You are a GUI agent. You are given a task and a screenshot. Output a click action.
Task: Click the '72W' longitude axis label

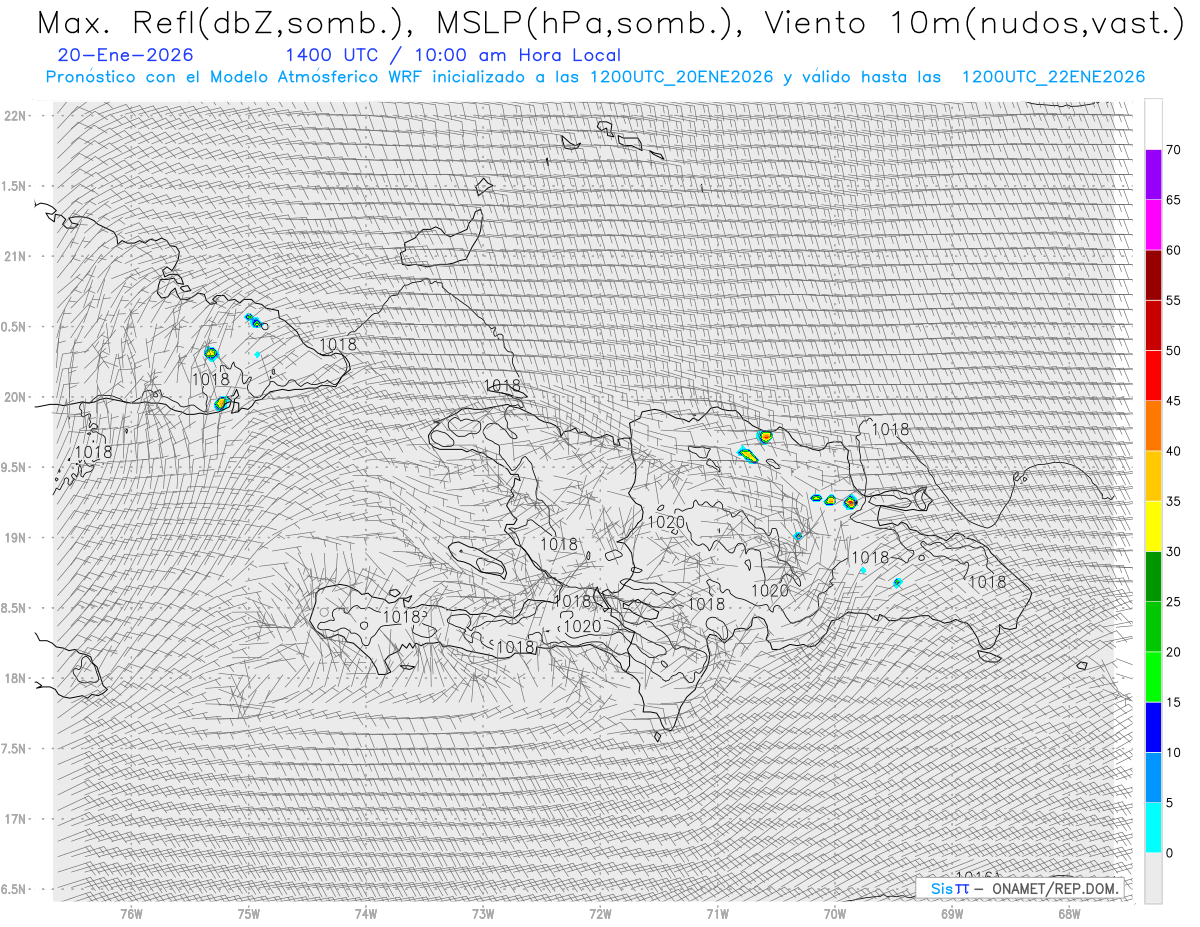pyautogui.click(x=600, y=914)
